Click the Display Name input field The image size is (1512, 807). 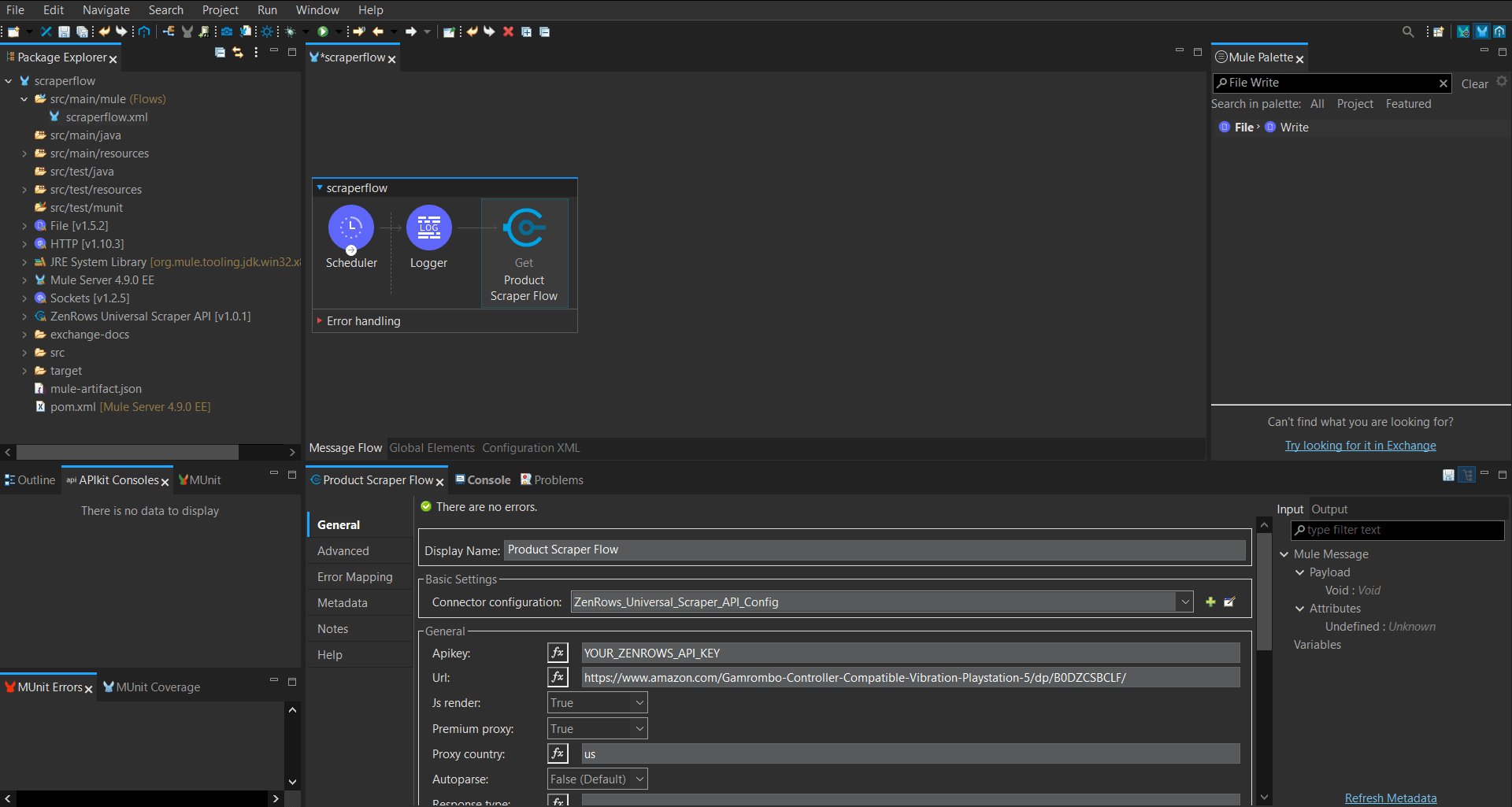874,550
